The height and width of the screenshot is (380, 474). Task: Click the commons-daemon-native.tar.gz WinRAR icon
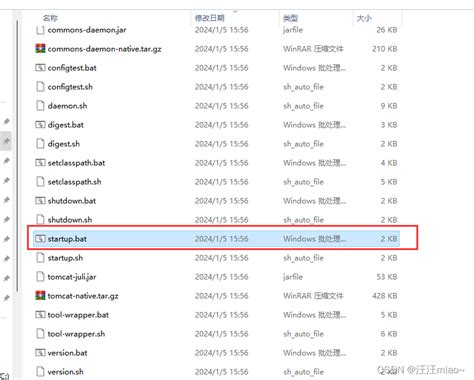click(40, 49)
